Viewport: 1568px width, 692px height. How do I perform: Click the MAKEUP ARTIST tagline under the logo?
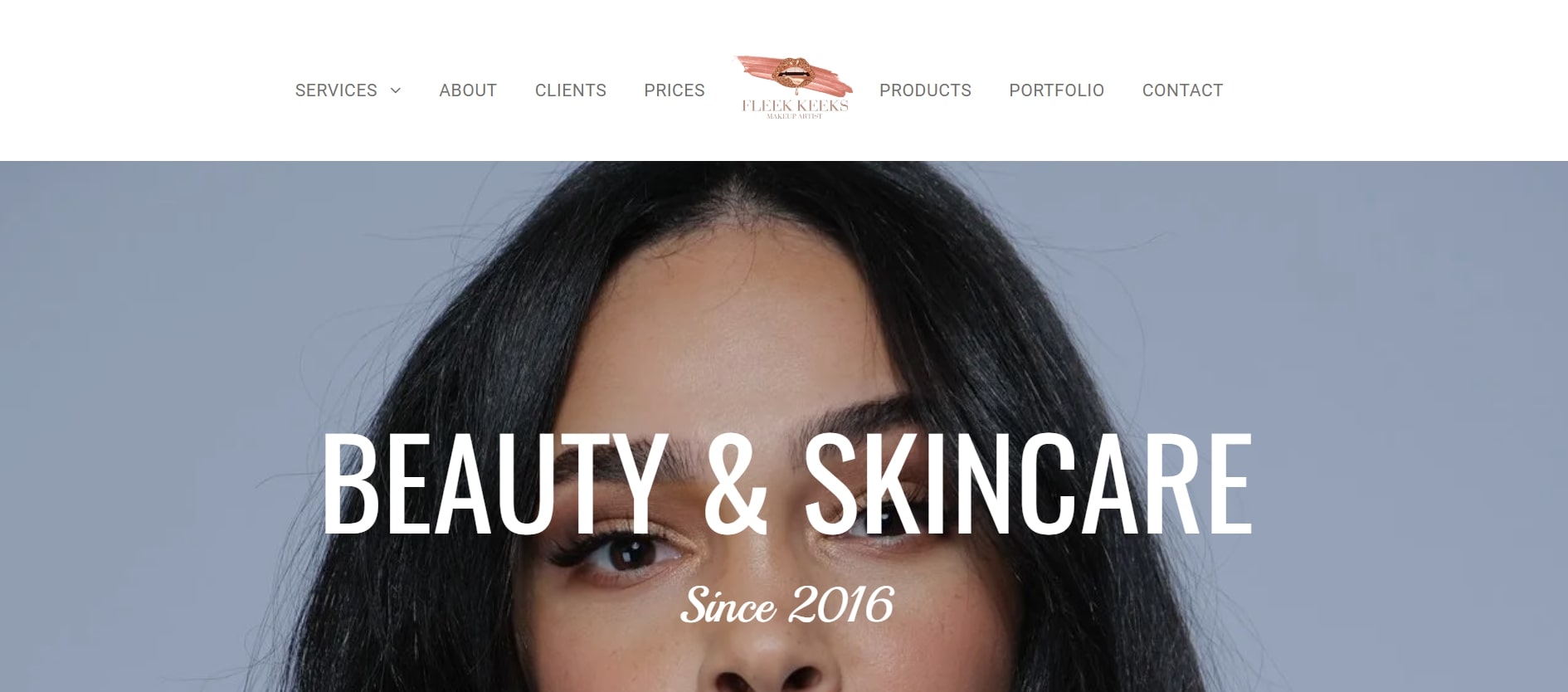pyautogui.click(x=795, y=117)
